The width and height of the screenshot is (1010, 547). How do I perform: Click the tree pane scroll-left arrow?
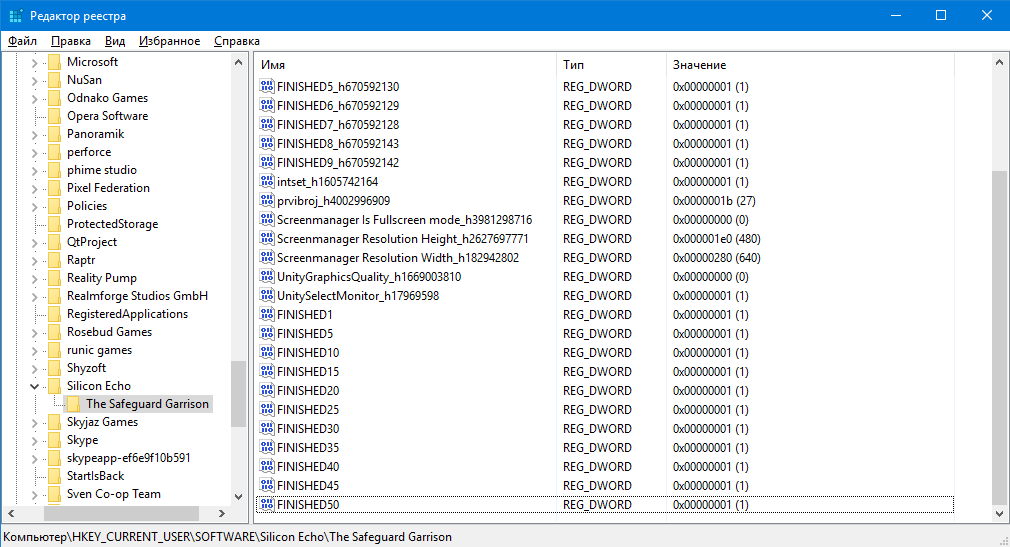10,513
